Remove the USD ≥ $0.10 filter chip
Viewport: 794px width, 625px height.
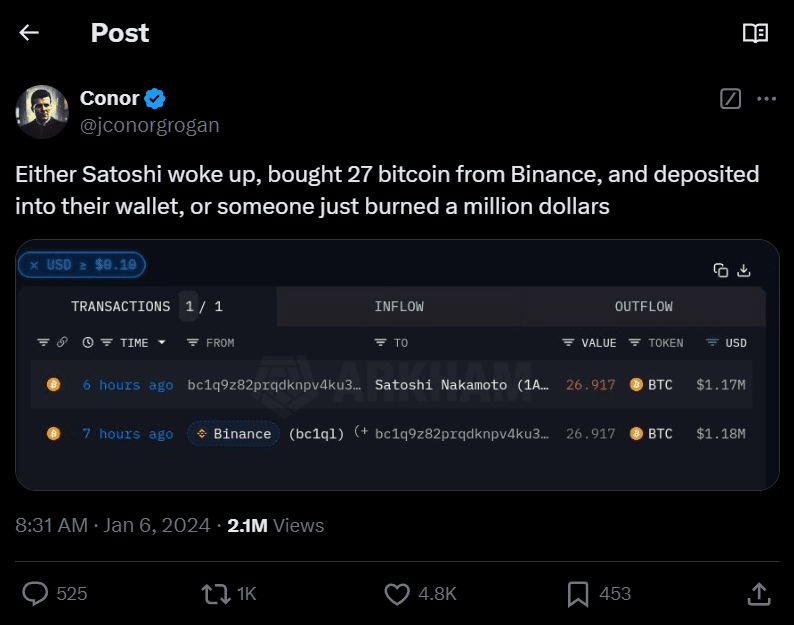tap(34, 265)
